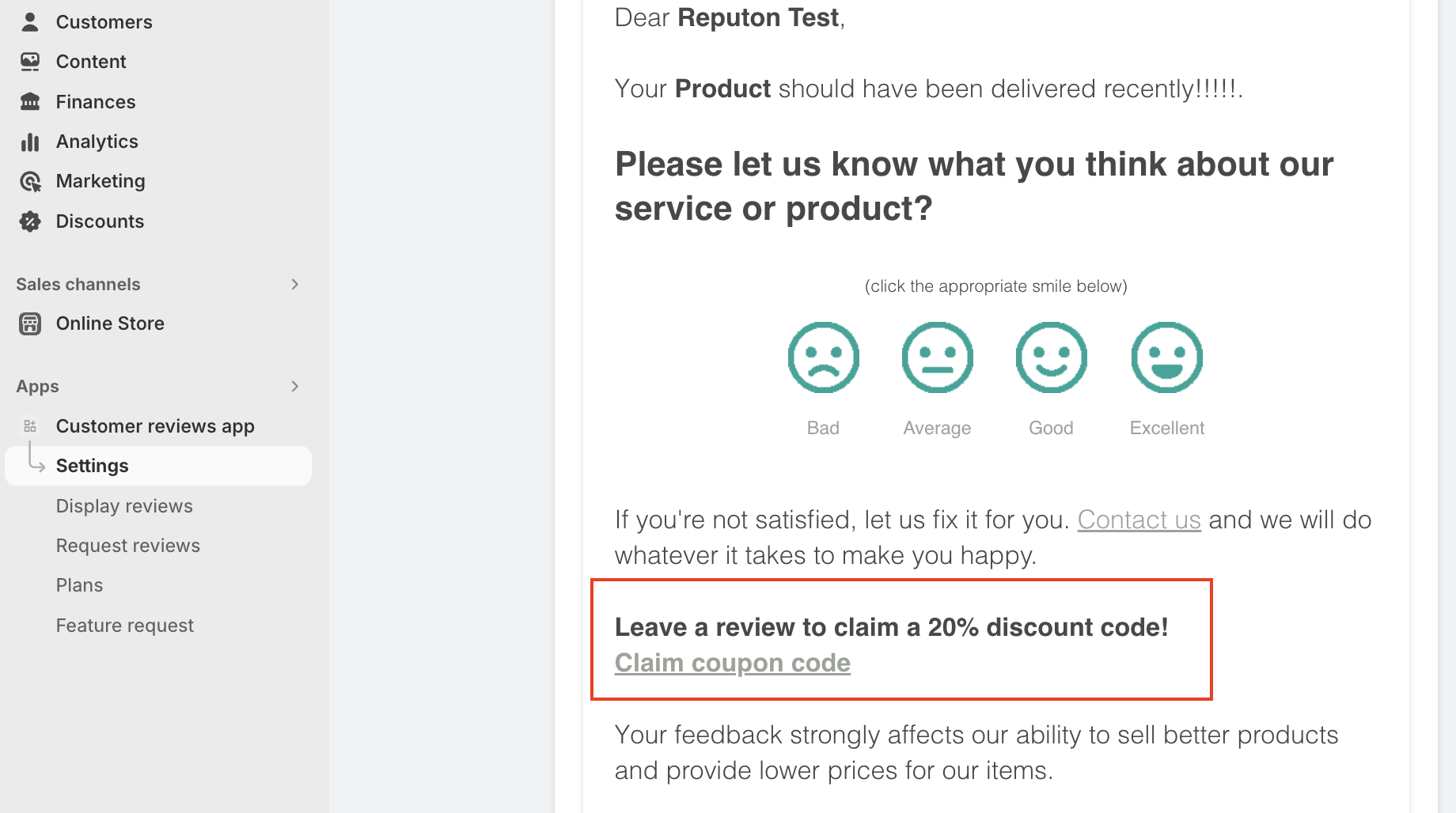The width and height of the screenshot is (1456, 813).
Task: Open the Feature request page
Action: coord(125,626)
